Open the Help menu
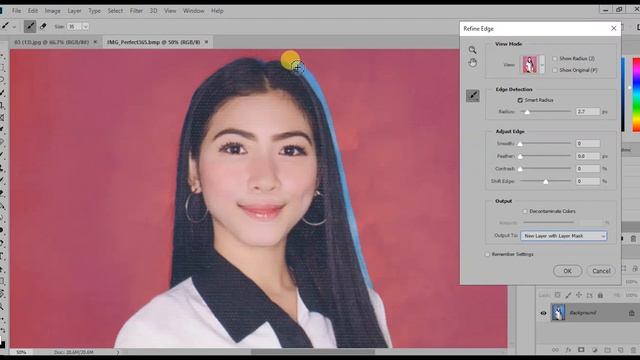This screenshot has width=640, height=360. click(x=217, y=11)
